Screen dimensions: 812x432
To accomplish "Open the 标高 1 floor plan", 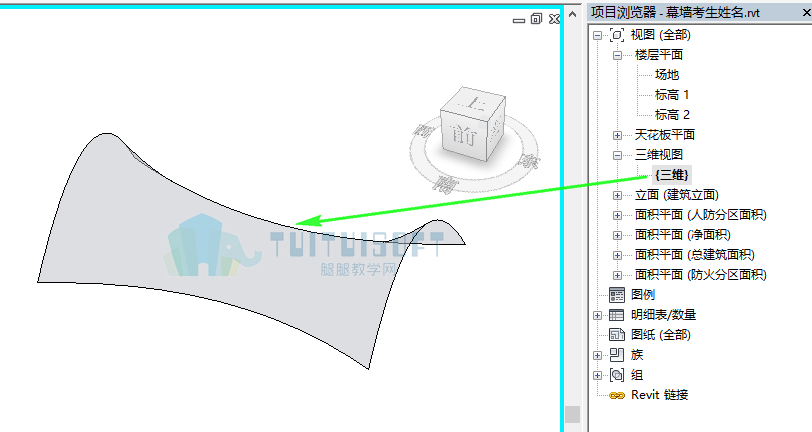I will point(672,95).
